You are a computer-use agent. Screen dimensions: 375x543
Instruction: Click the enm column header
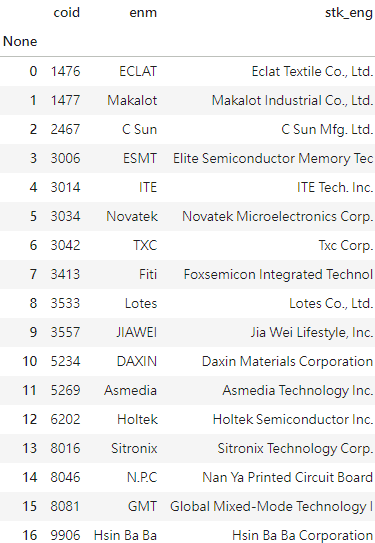click(143, 13)
